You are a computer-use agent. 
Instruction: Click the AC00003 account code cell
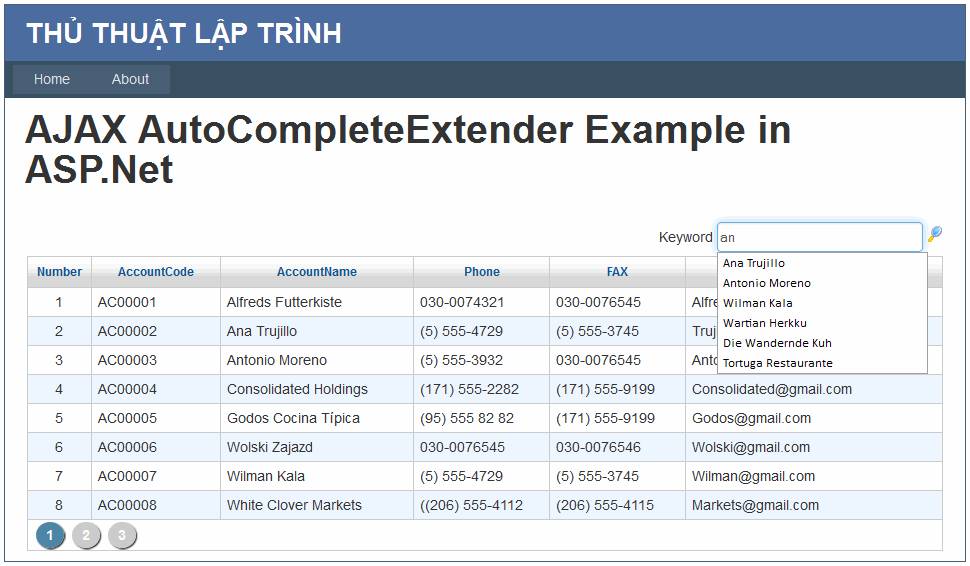tap(156, 361)
